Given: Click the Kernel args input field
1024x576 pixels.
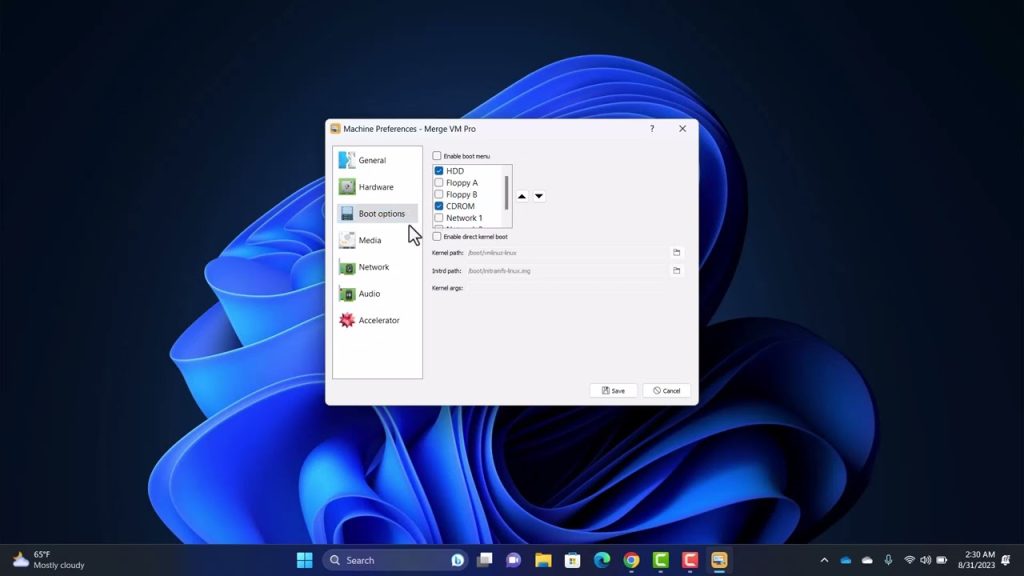Looking at the screenshot, I should pyautogui.click(x=565, y=288).
